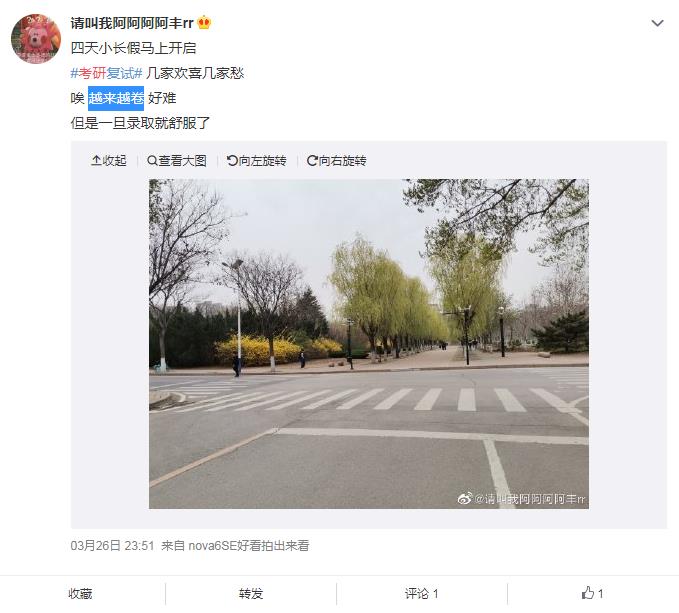The width and height of the screenshot is (679, 613).
Task: Open the 03月26日 23:51 timestamp link
Action: pos(112,545)
